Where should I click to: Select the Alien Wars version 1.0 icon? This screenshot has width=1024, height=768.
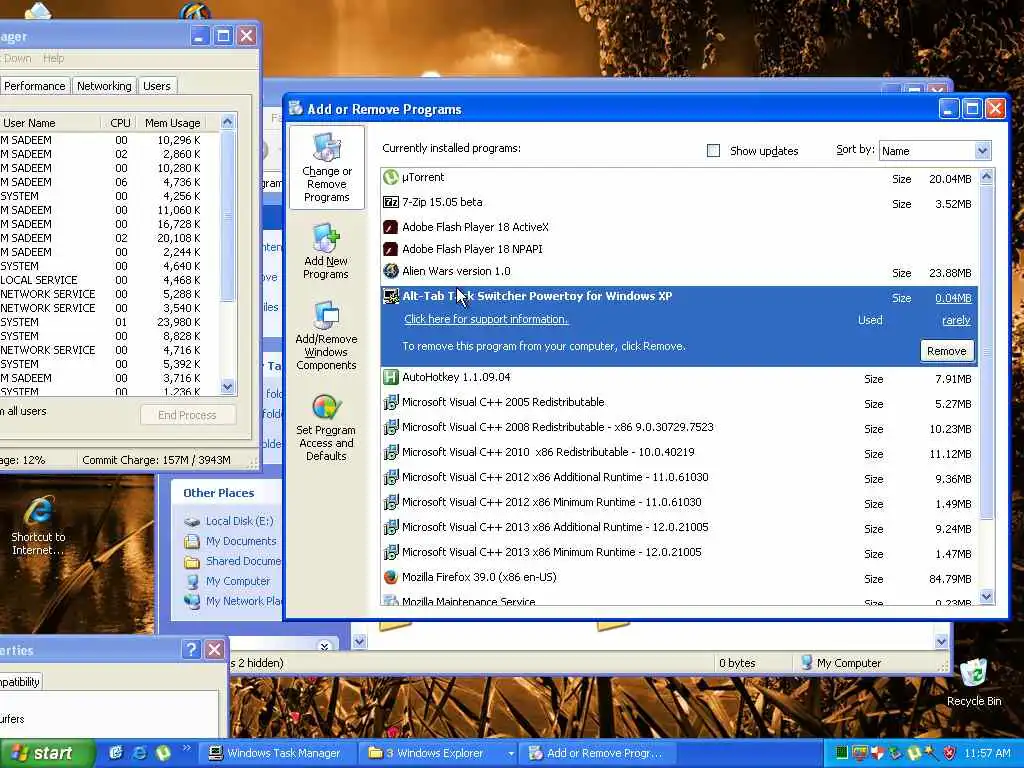coord(391,271)
